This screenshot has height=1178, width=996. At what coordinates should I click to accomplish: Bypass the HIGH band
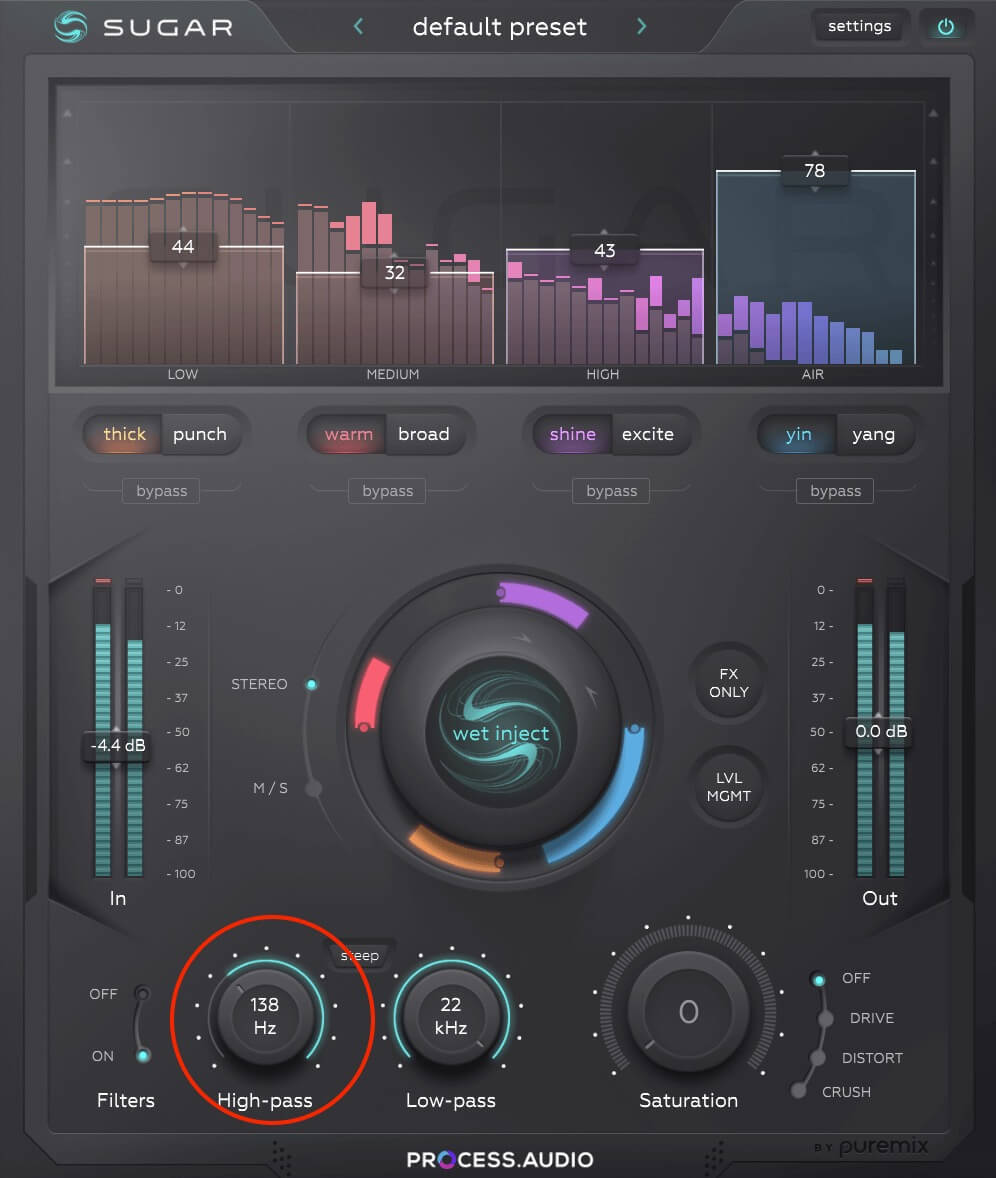(611, 491)
